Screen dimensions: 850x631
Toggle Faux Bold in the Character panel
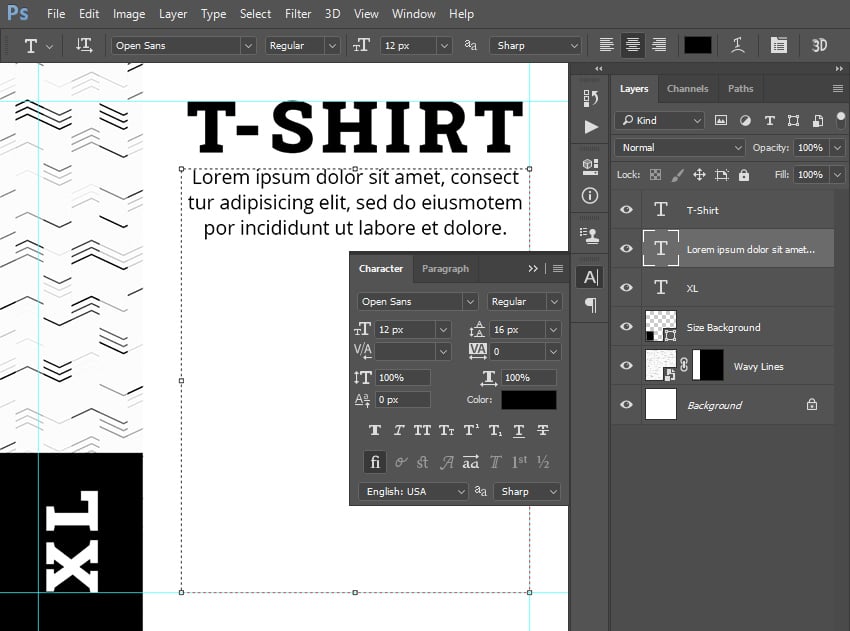click(x=375, y=430)
